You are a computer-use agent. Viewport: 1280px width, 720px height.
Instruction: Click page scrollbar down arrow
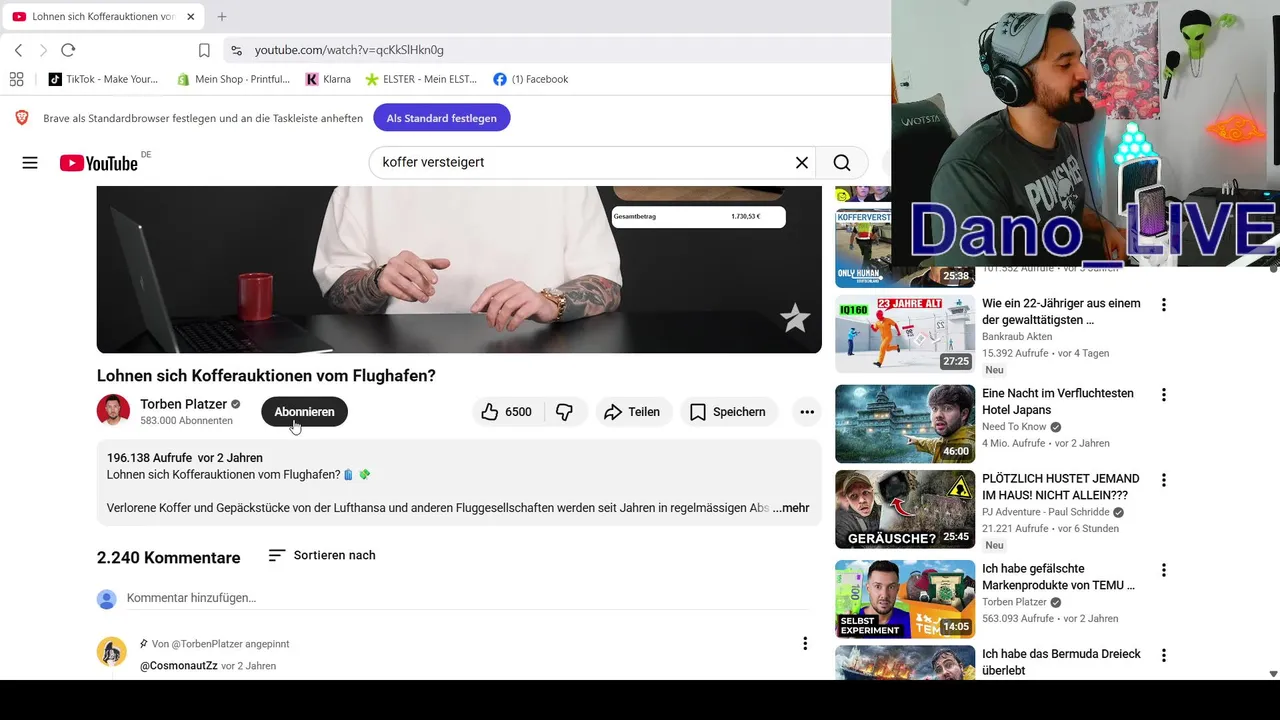pos(1273,674)
